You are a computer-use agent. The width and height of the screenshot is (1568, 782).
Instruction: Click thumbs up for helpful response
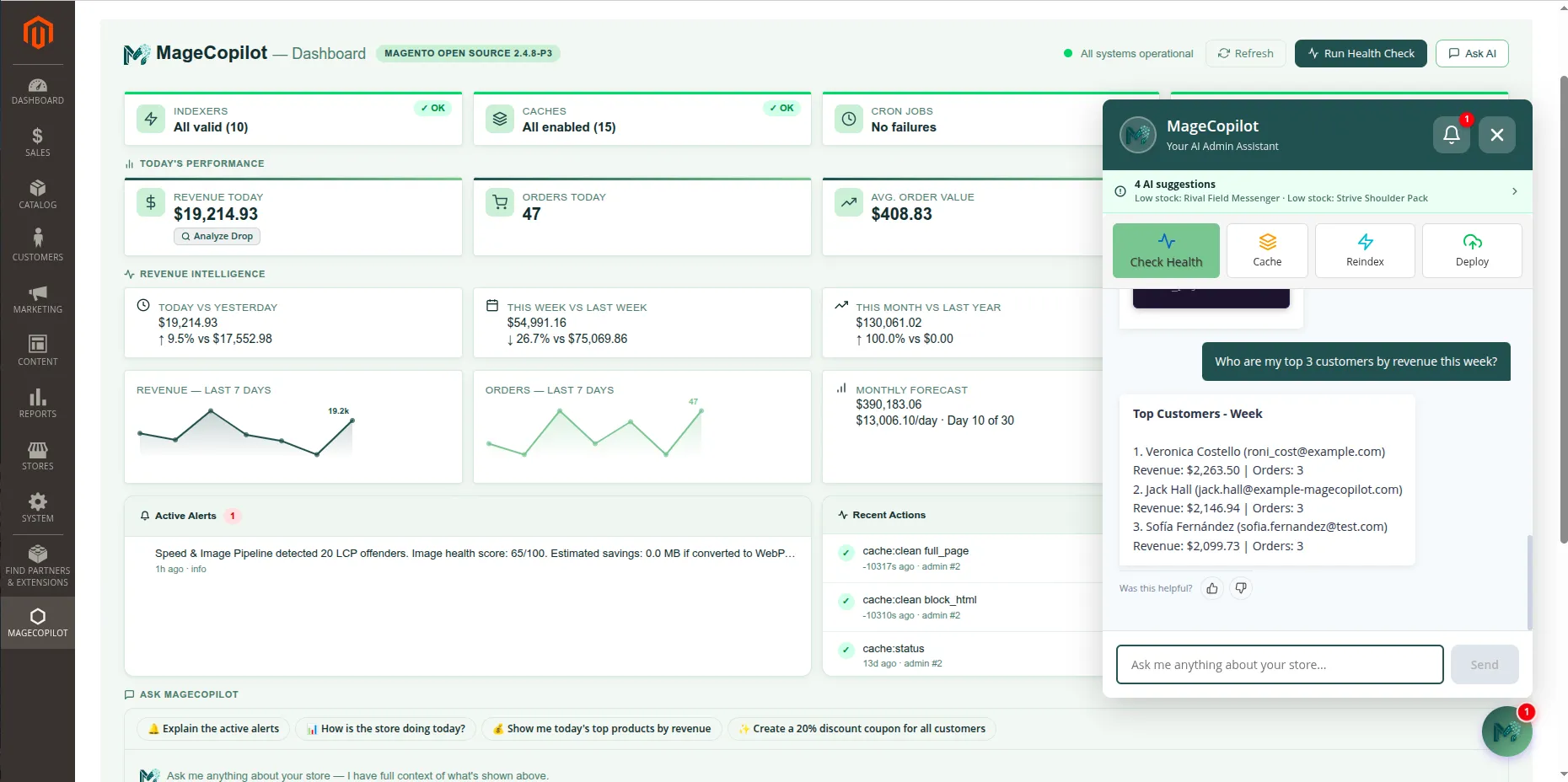[1212, 588]
